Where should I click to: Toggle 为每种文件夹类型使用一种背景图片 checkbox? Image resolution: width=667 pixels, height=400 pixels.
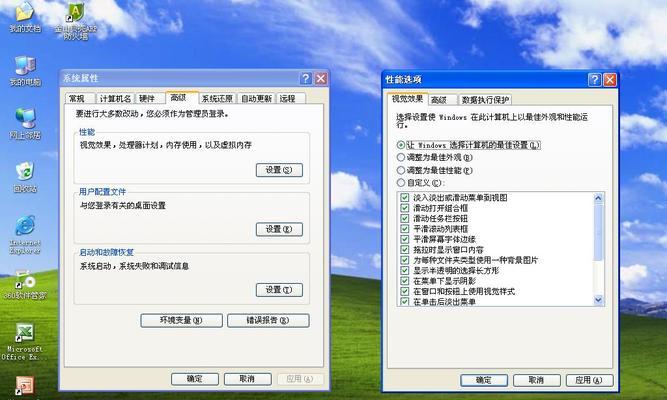point(405,260)
